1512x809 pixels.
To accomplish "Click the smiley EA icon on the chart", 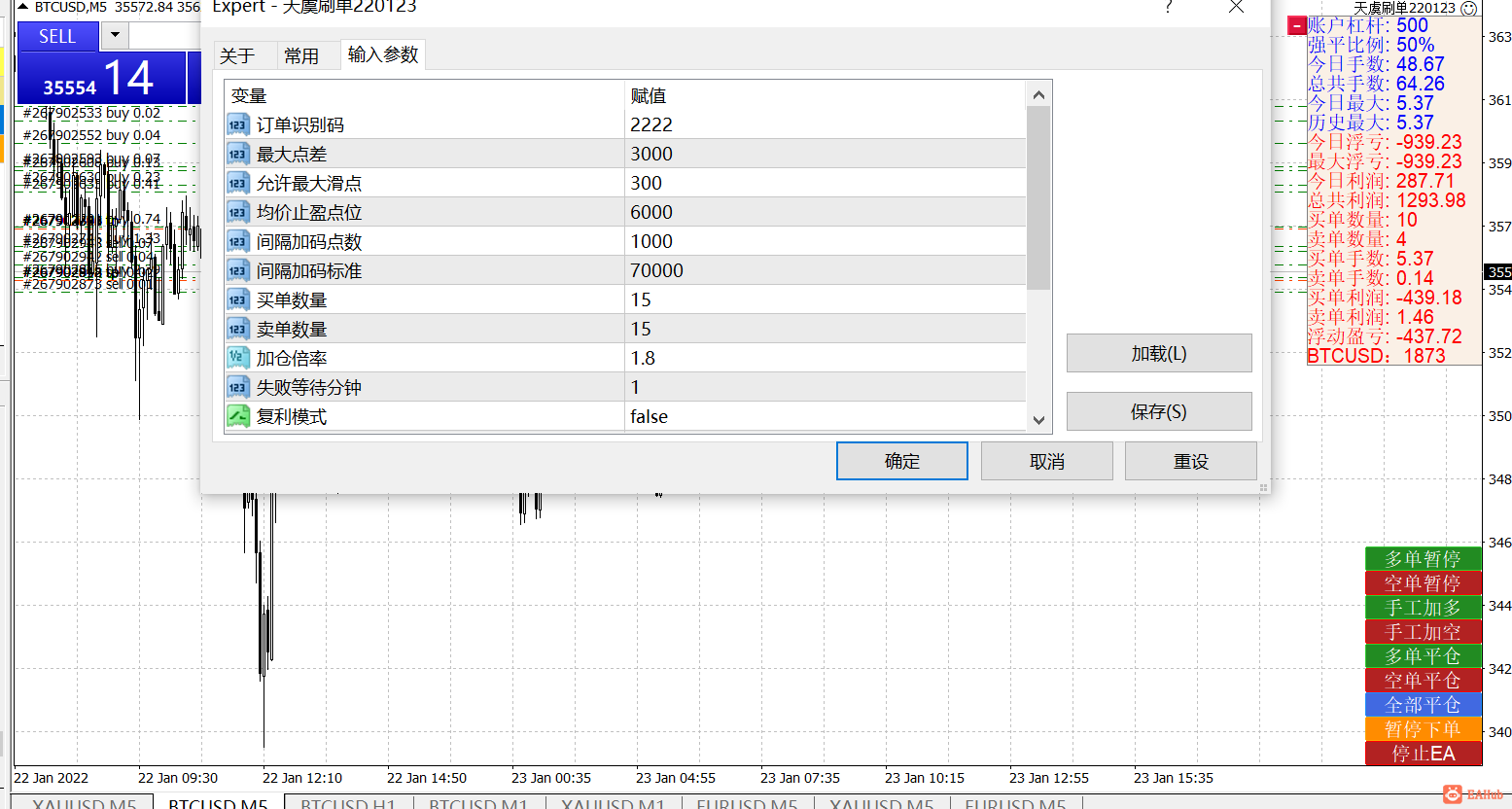I will tap(1469, 8).
